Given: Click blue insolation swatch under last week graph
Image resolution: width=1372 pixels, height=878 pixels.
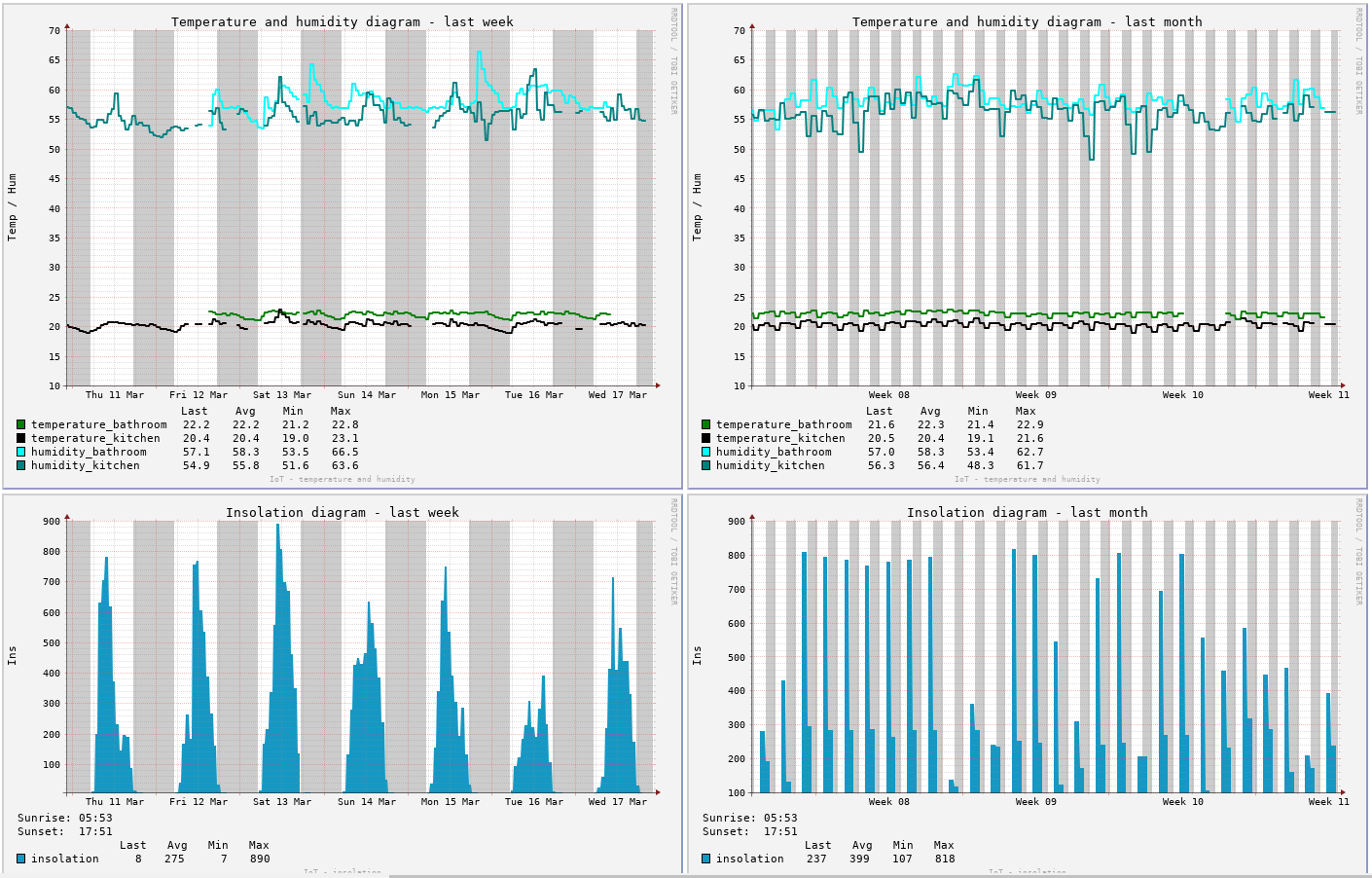Looking at the screenshot, I should tap(21, 859).
